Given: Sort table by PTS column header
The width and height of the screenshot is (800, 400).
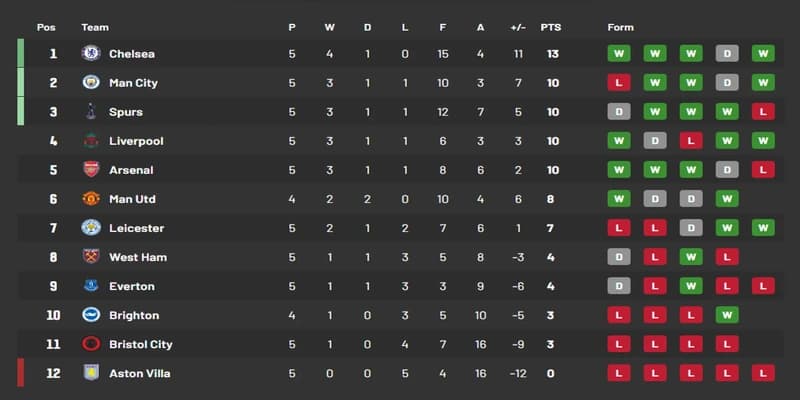Looking at the screenshot, I should (551, 27).
